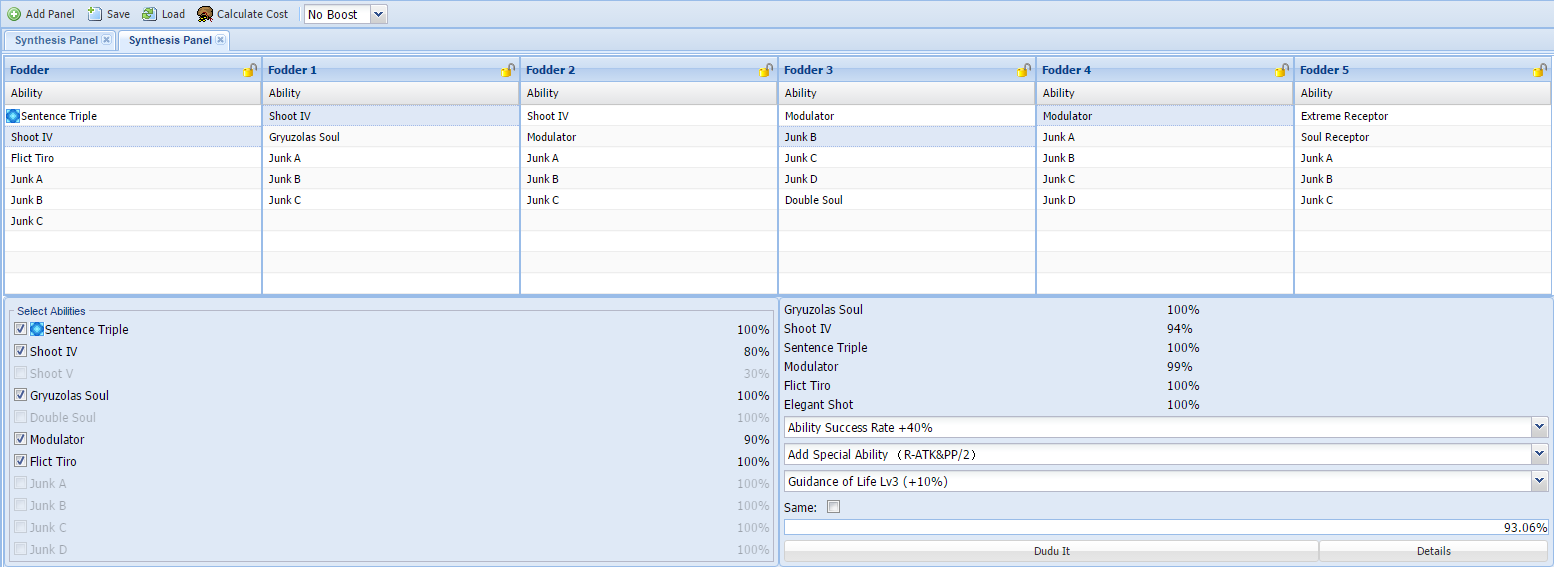
Task: Click the Load icon in toolbar
Action: tap(149, 14)
